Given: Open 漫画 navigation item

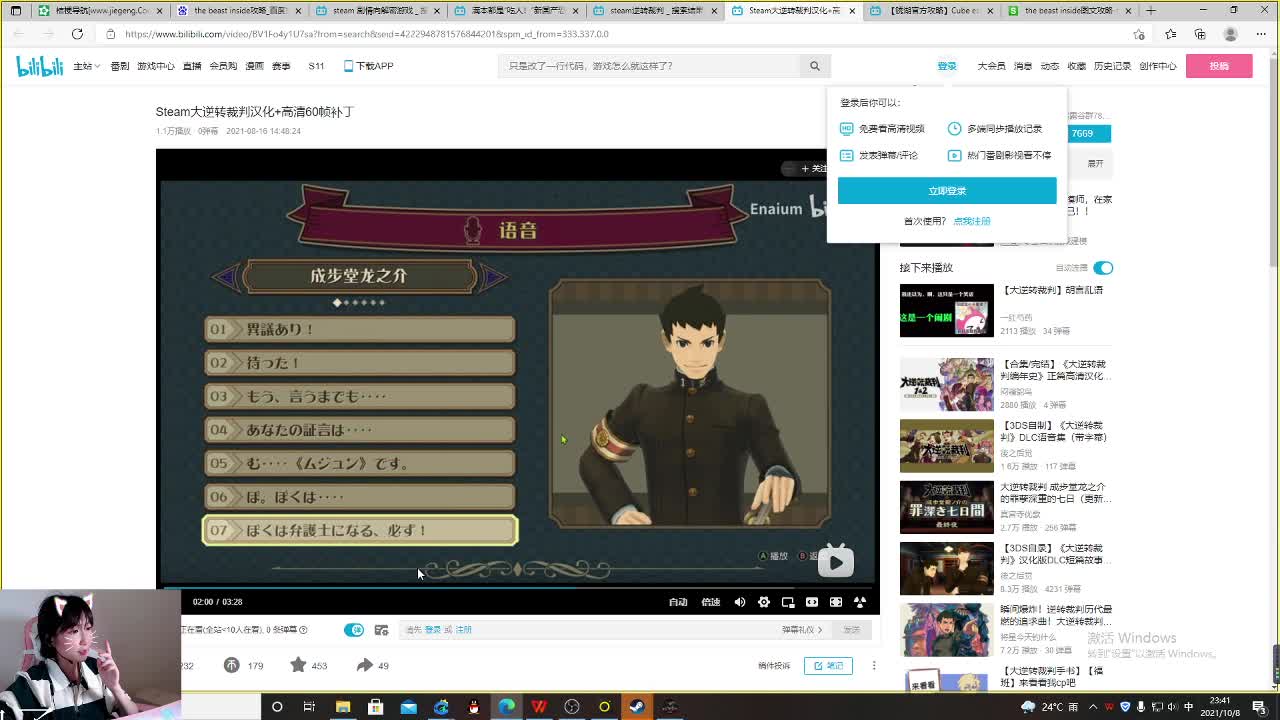Looking at the screenshot, I should [255, 66].
